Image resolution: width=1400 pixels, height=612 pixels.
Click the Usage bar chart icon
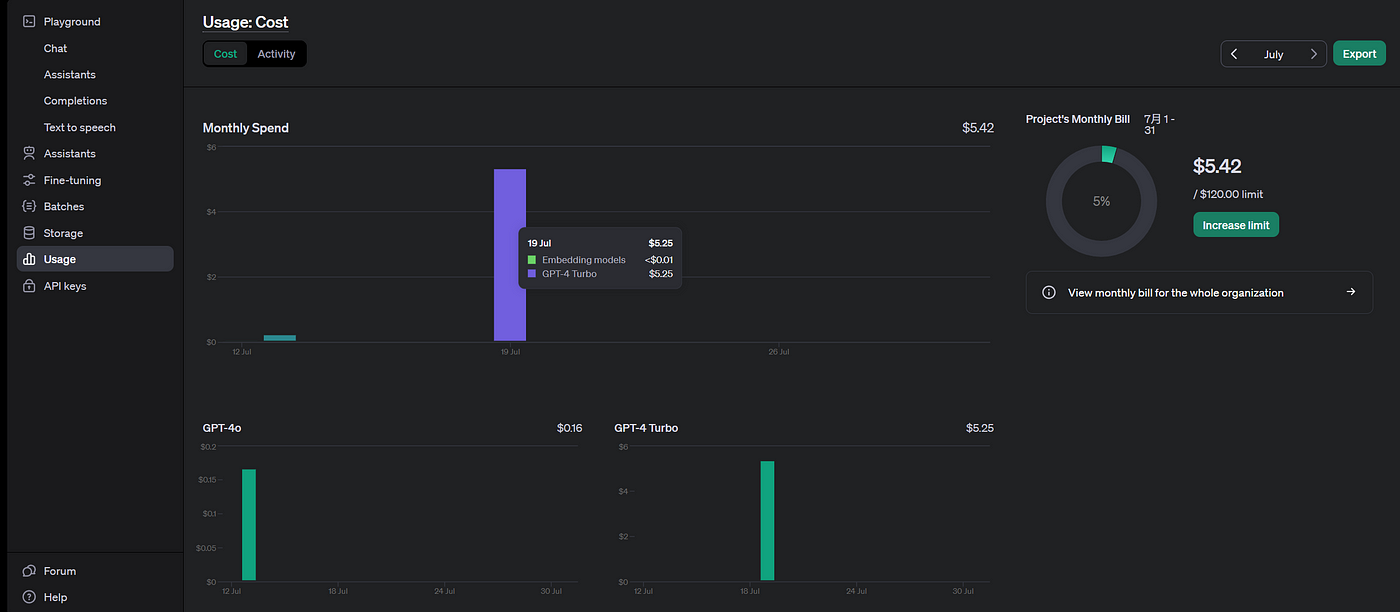point(29,259)
